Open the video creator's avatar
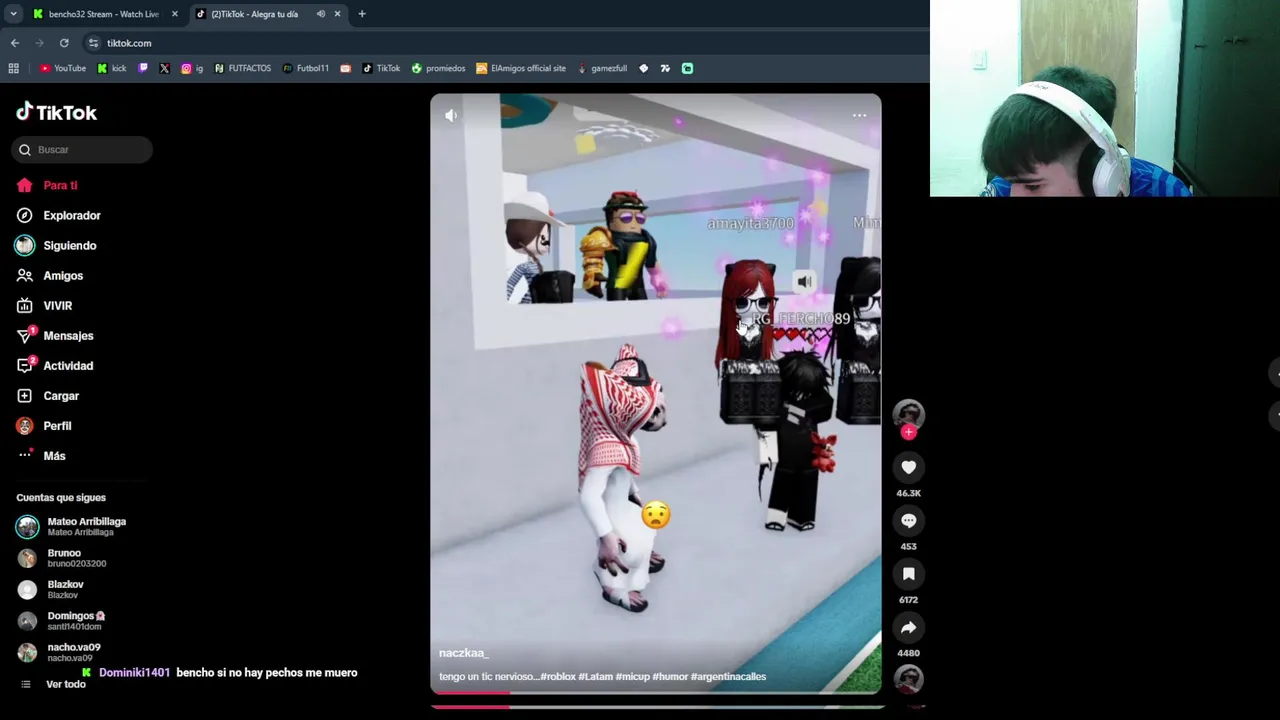The image size is (1280, 720). point(908,414)
